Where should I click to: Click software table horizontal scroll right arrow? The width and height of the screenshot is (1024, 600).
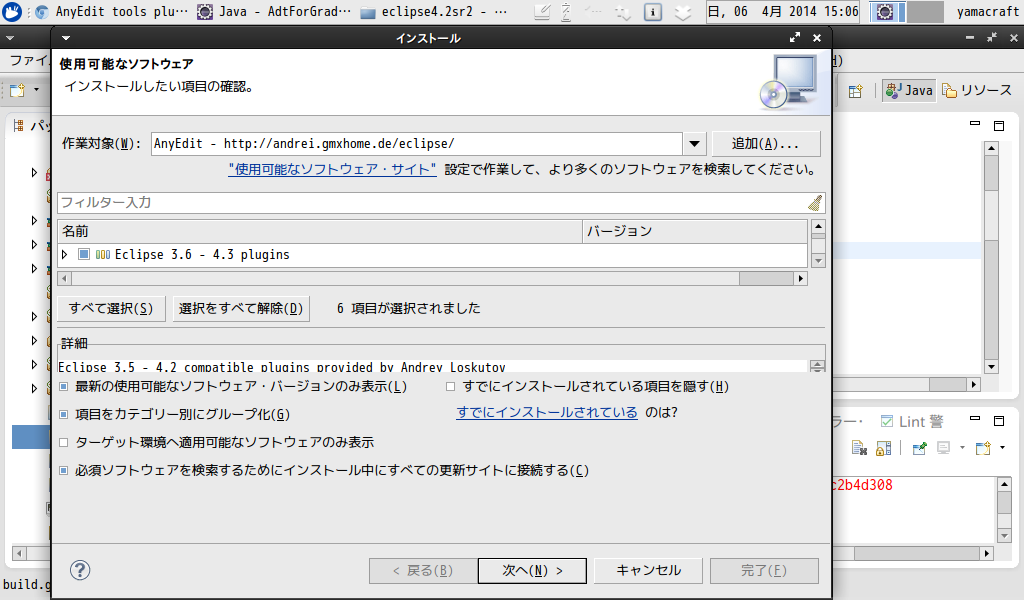click(x=801, y=279)
